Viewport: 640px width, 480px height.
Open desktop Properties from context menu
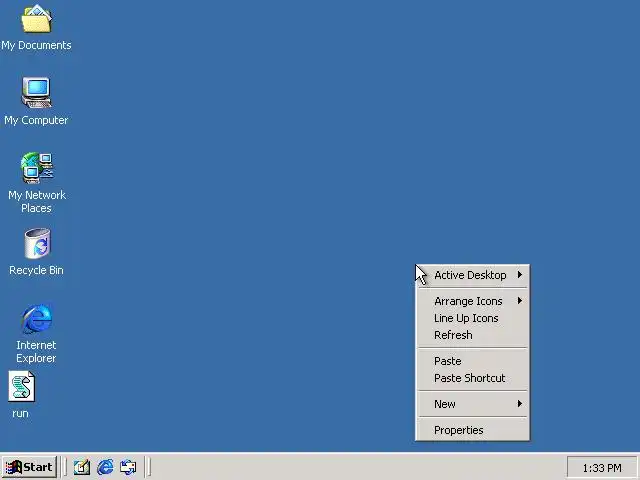click(473, 430)
